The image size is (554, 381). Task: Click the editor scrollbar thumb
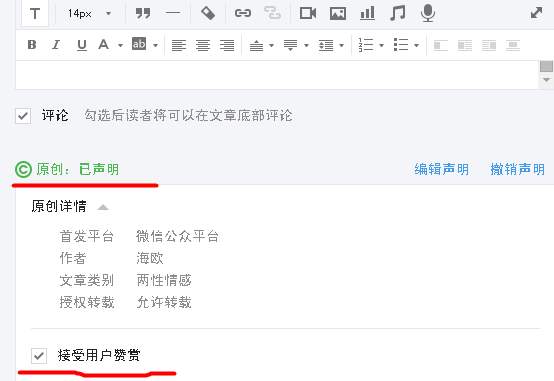click(x=546, y=66)
